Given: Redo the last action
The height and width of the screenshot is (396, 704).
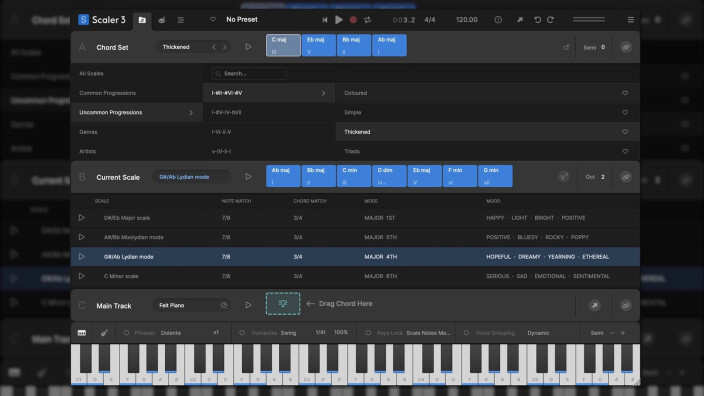Looking at the screenshot, I should click(550, 20).
